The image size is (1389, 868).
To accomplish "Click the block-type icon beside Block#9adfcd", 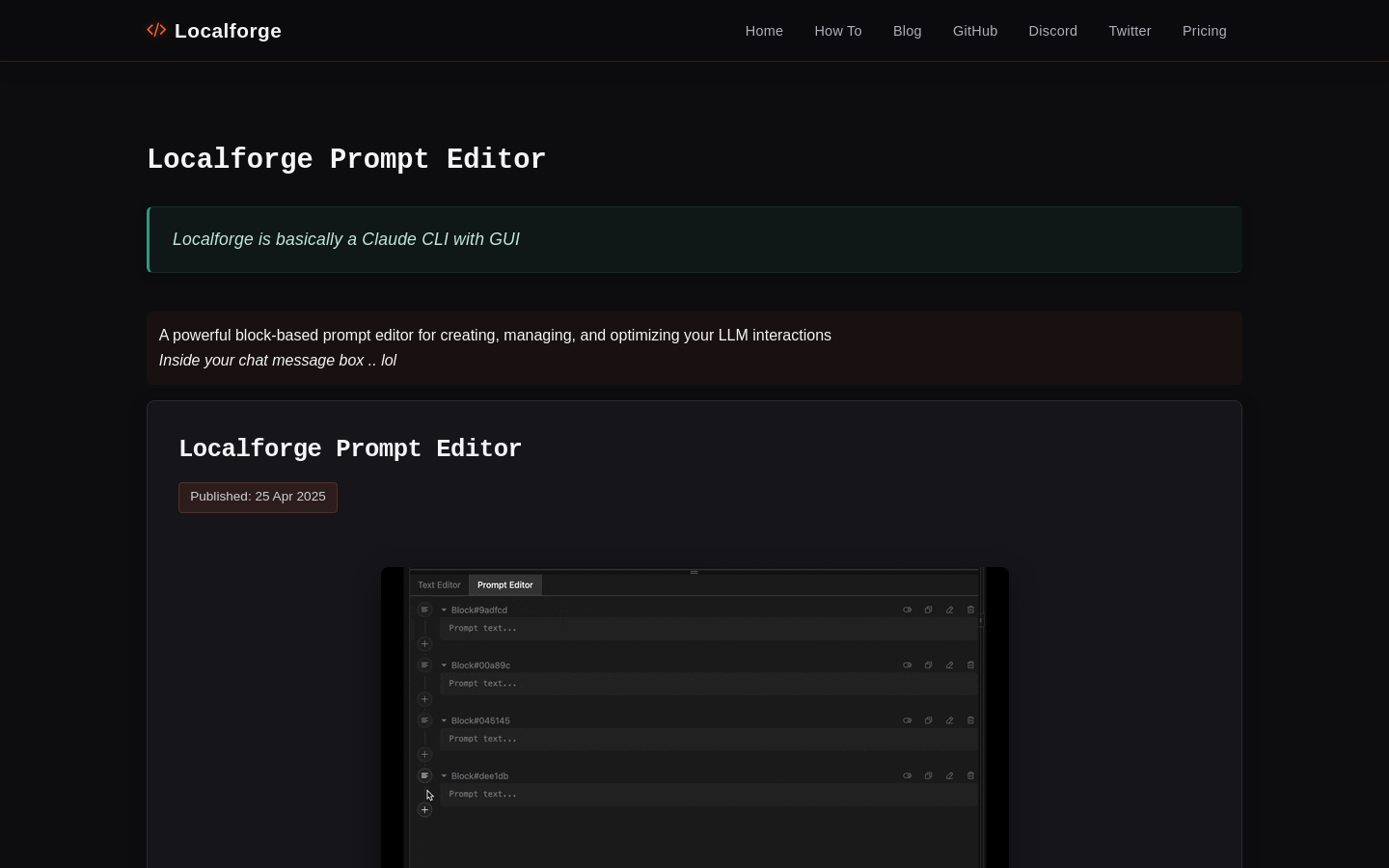I will tap(424, 610).
